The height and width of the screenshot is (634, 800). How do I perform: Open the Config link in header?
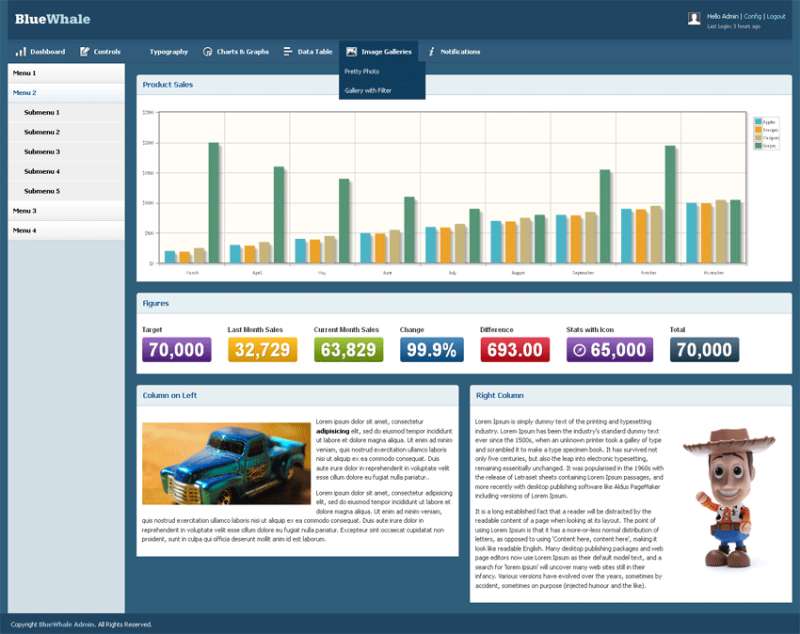(x=752, y=17)
